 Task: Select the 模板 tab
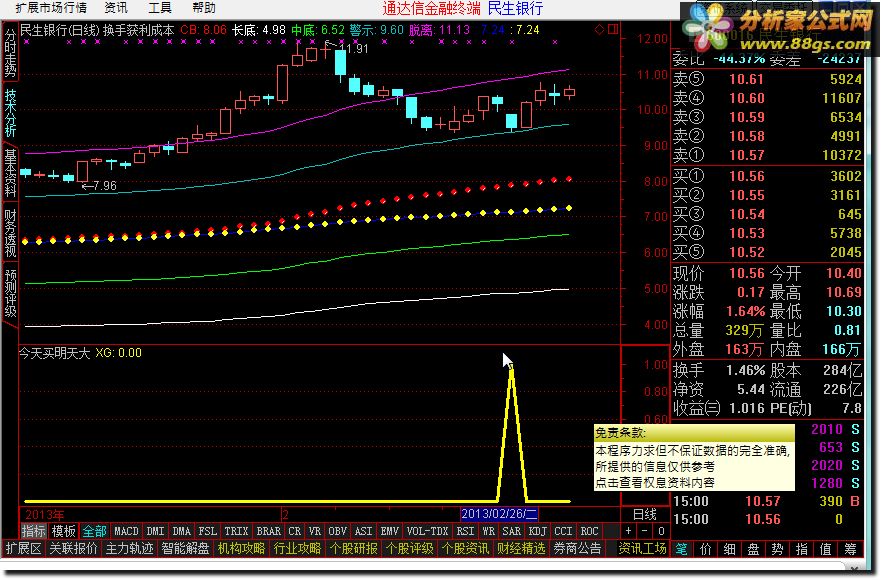coord(63,531)
